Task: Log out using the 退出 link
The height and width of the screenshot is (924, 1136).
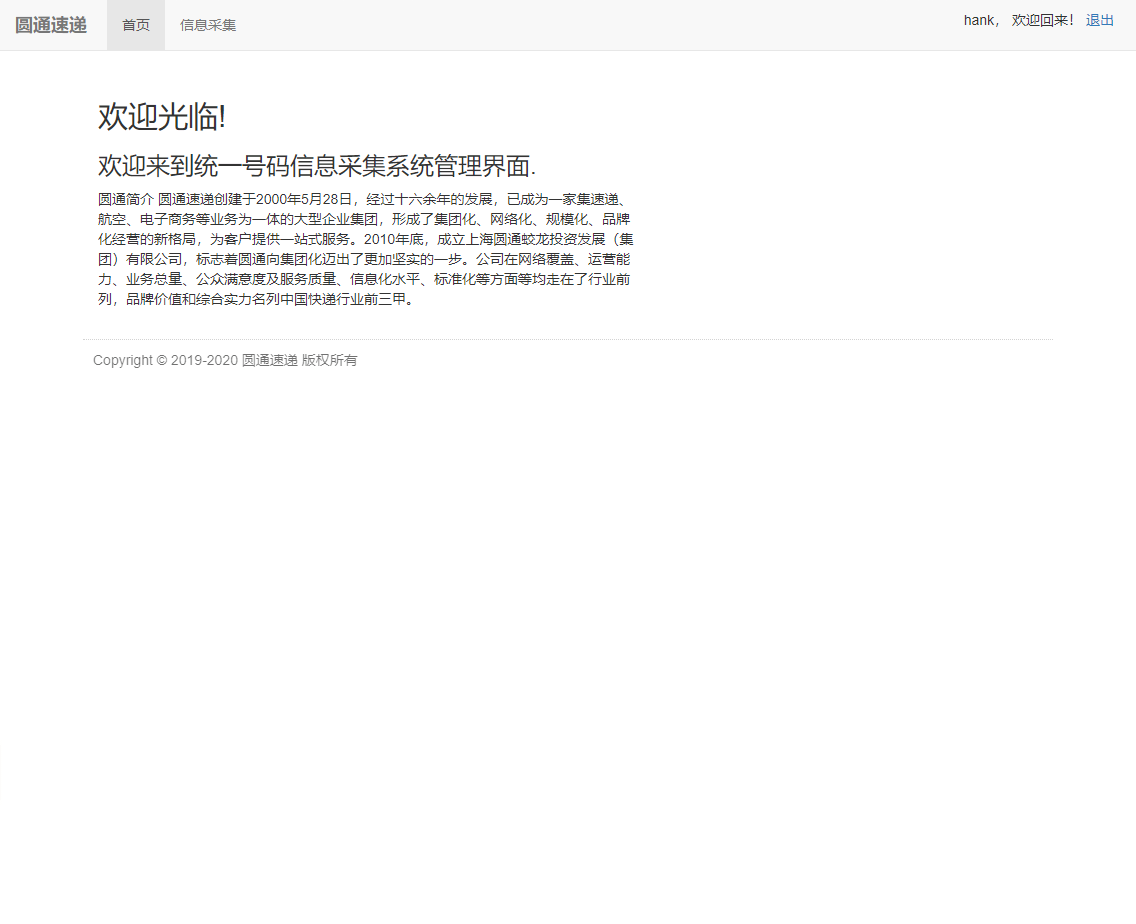Action: coord(1099,20)
